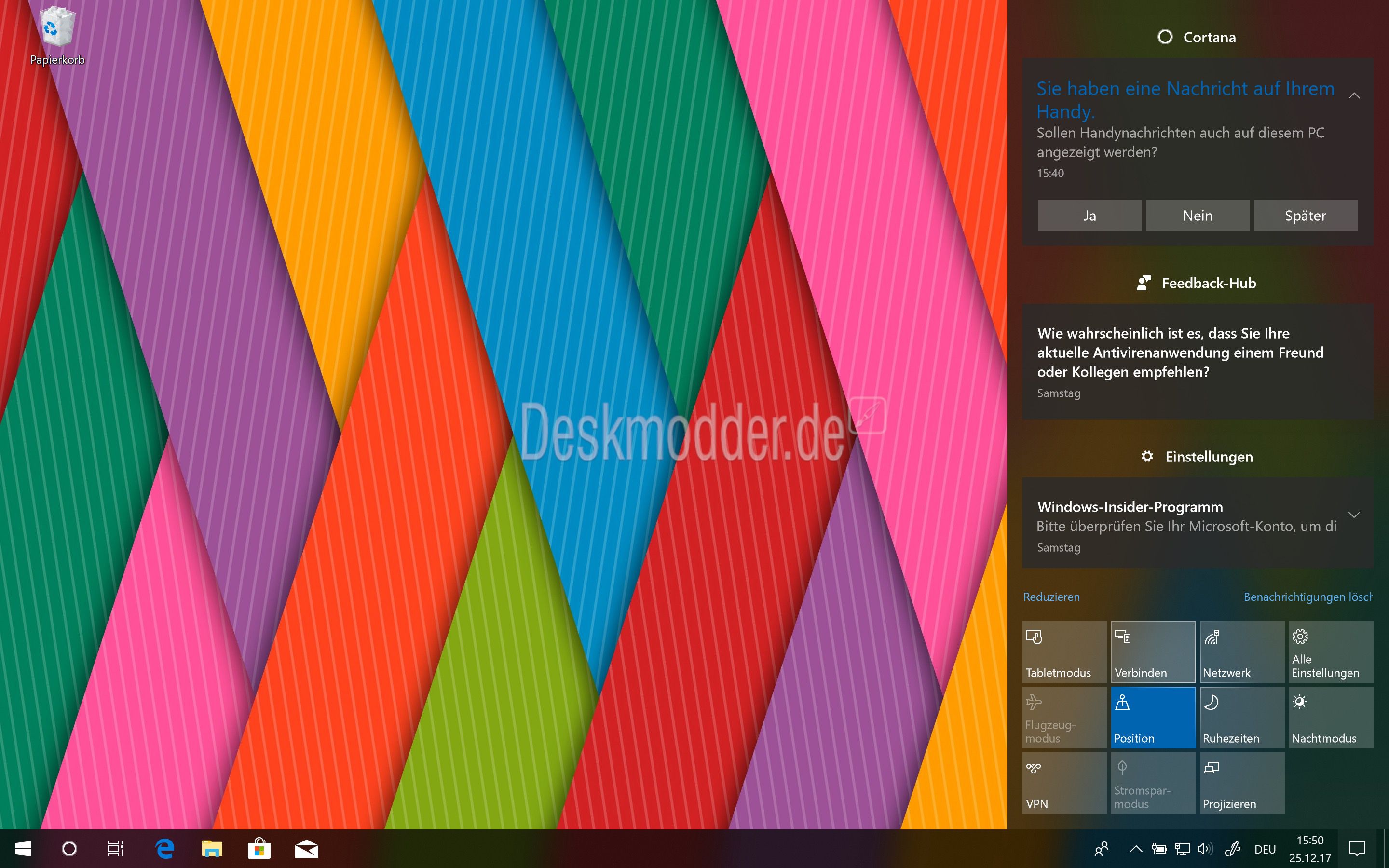Click the Ja button in Cortana notification

click(x=1089, y=215)
